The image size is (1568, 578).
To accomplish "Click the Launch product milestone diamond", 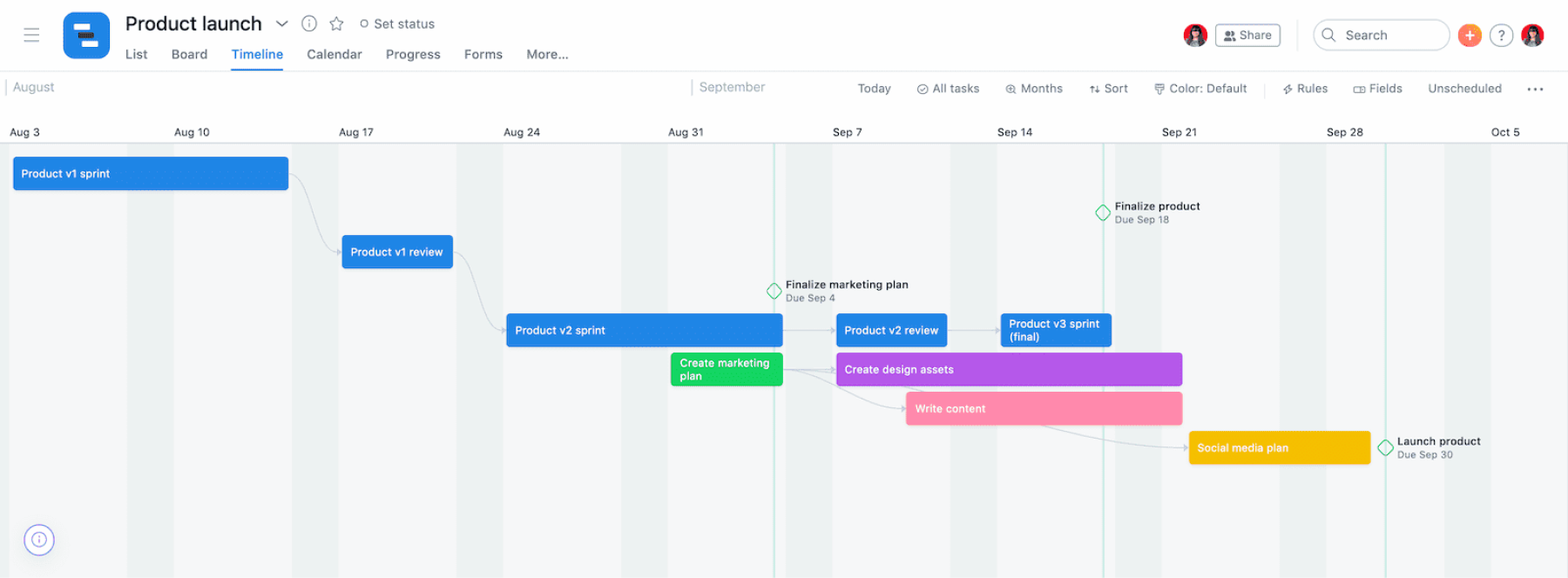I will tap(1385, 447).
